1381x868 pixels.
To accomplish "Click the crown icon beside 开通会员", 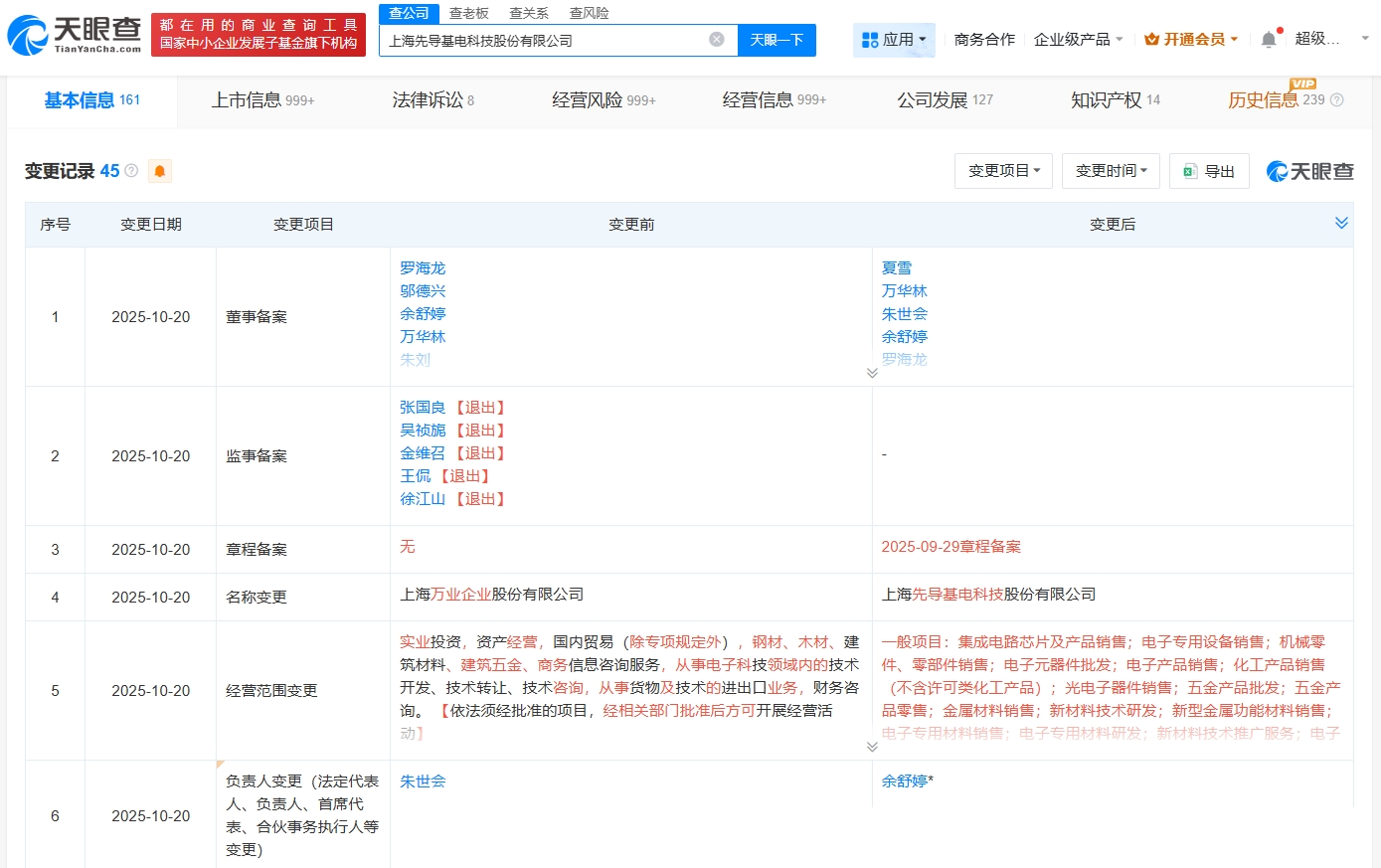I will pos(1153,38).
